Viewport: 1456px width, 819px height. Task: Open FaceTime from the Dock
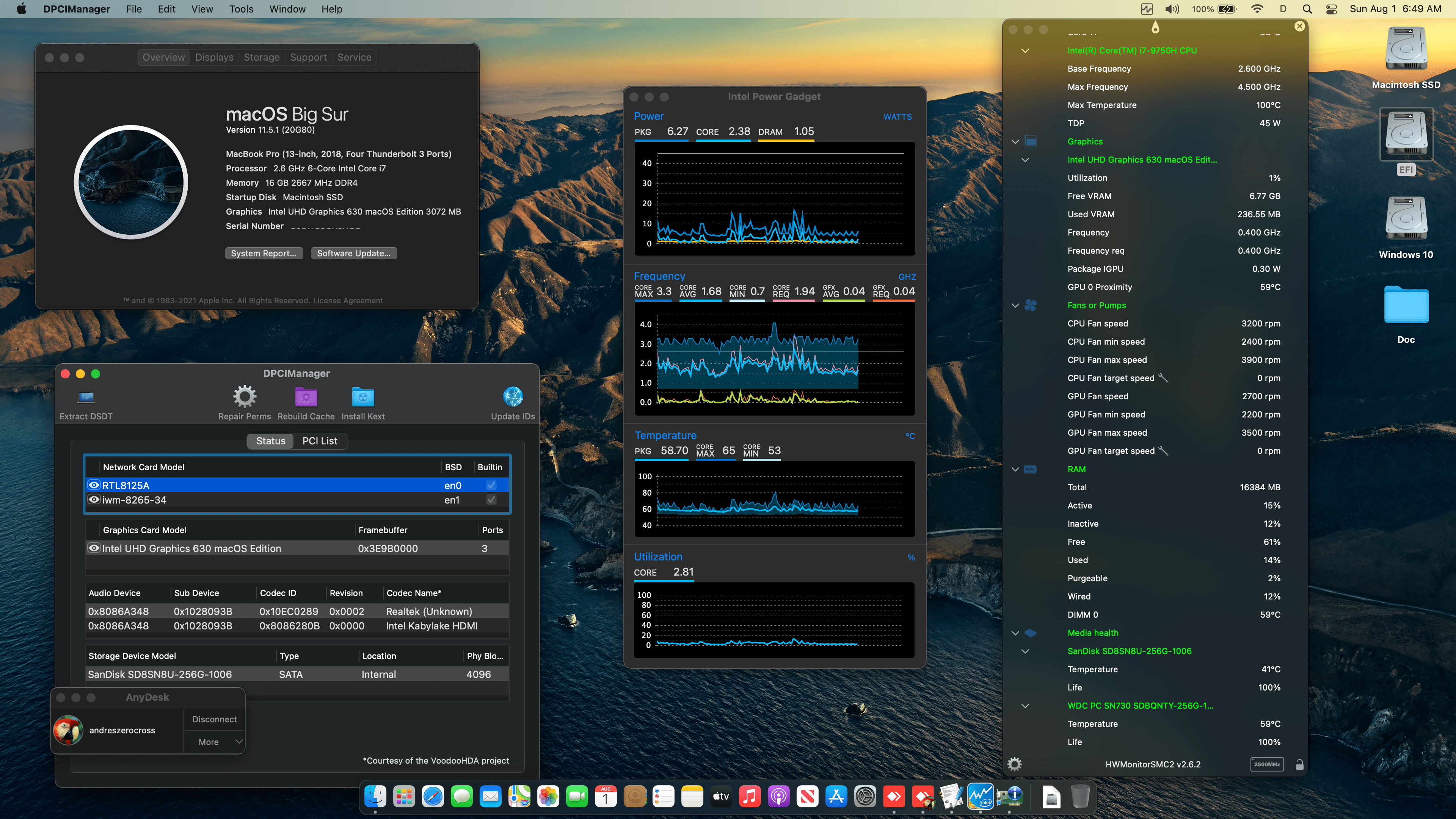click(577, 796)
